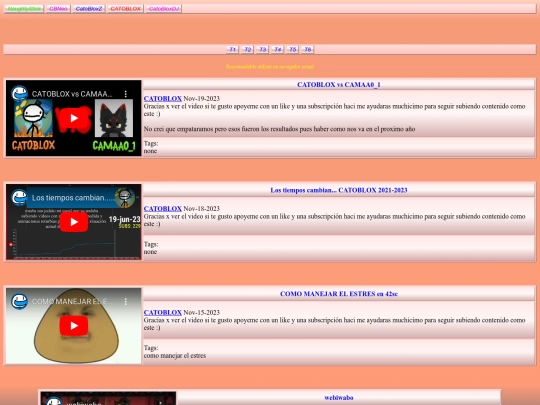
Task: Play the COMO MANEJAR EL ESTRES video
Action: click(x=74, y=326)
